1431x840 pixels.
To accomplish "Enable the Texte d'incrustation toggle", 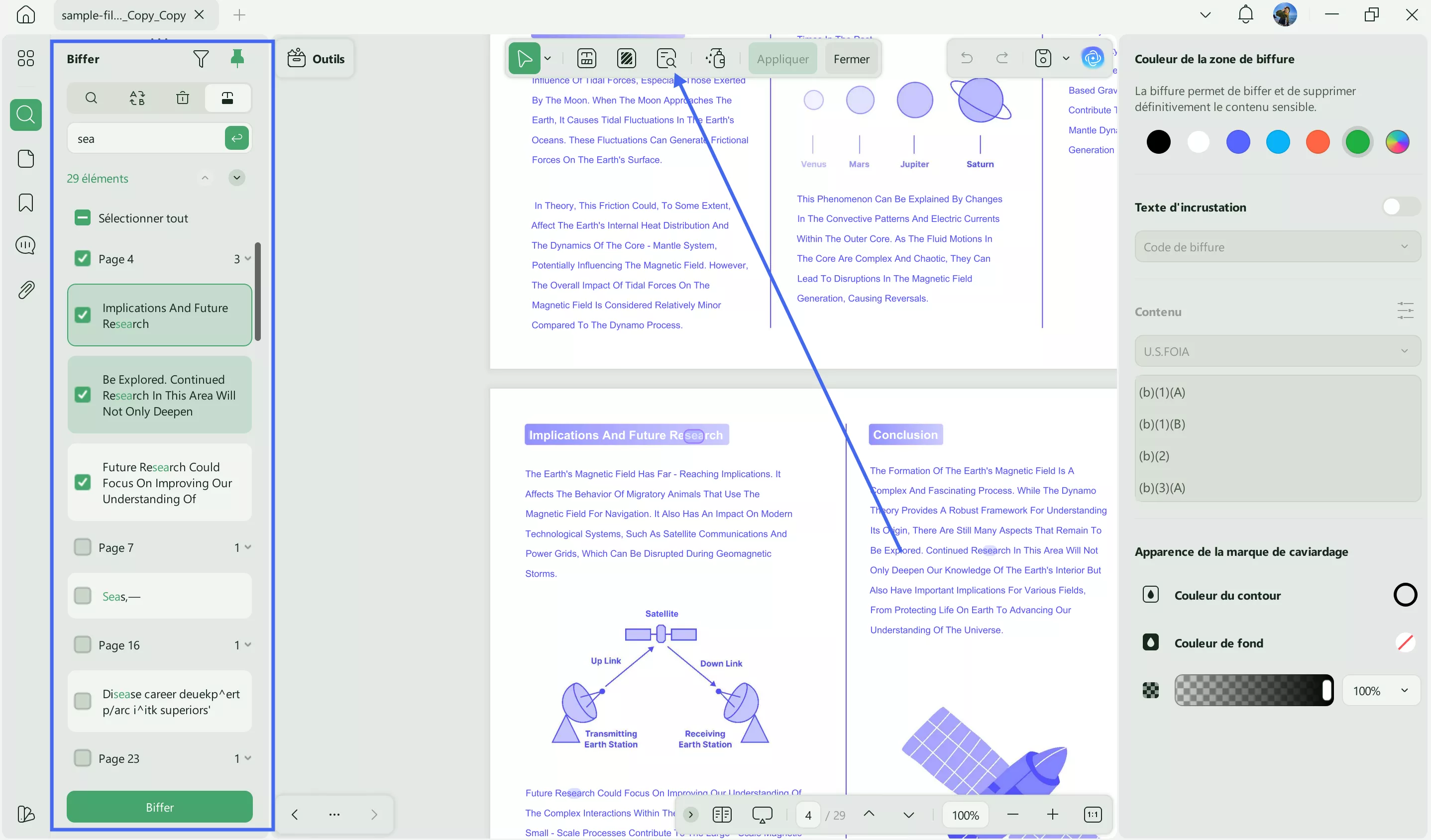I will [x=1401, y=207].
